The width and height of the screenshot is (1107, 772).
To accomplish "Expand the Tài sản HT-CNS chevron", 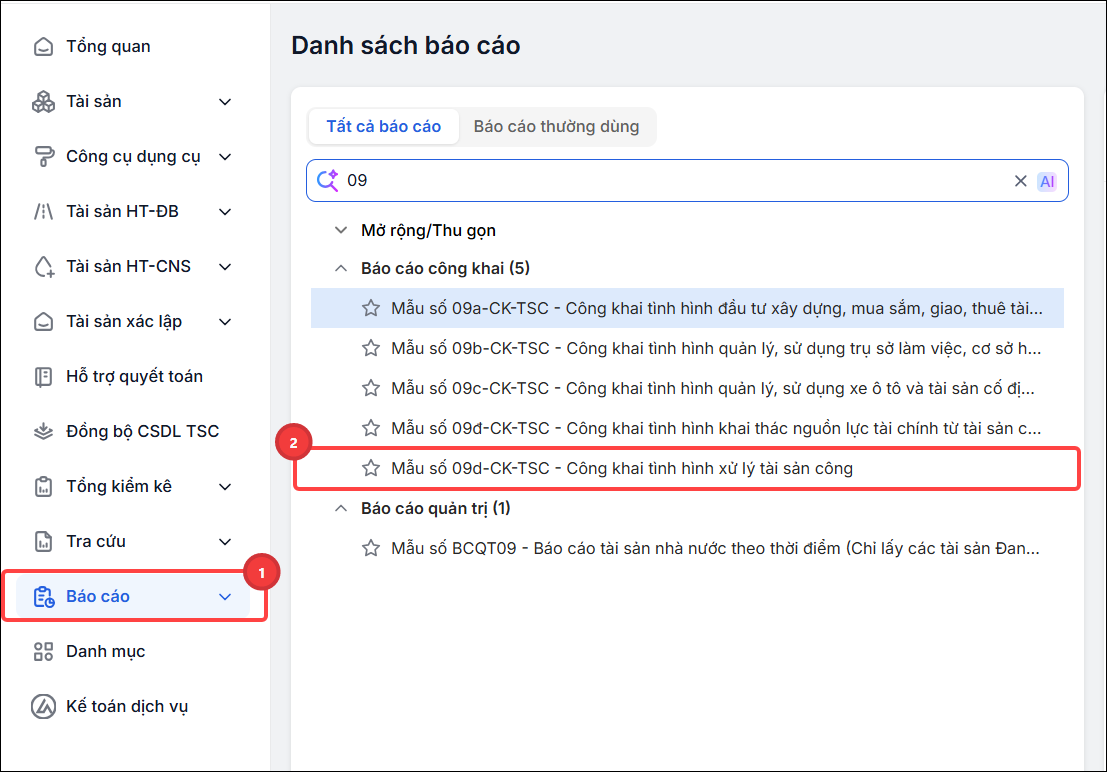I will coord(225,267).
